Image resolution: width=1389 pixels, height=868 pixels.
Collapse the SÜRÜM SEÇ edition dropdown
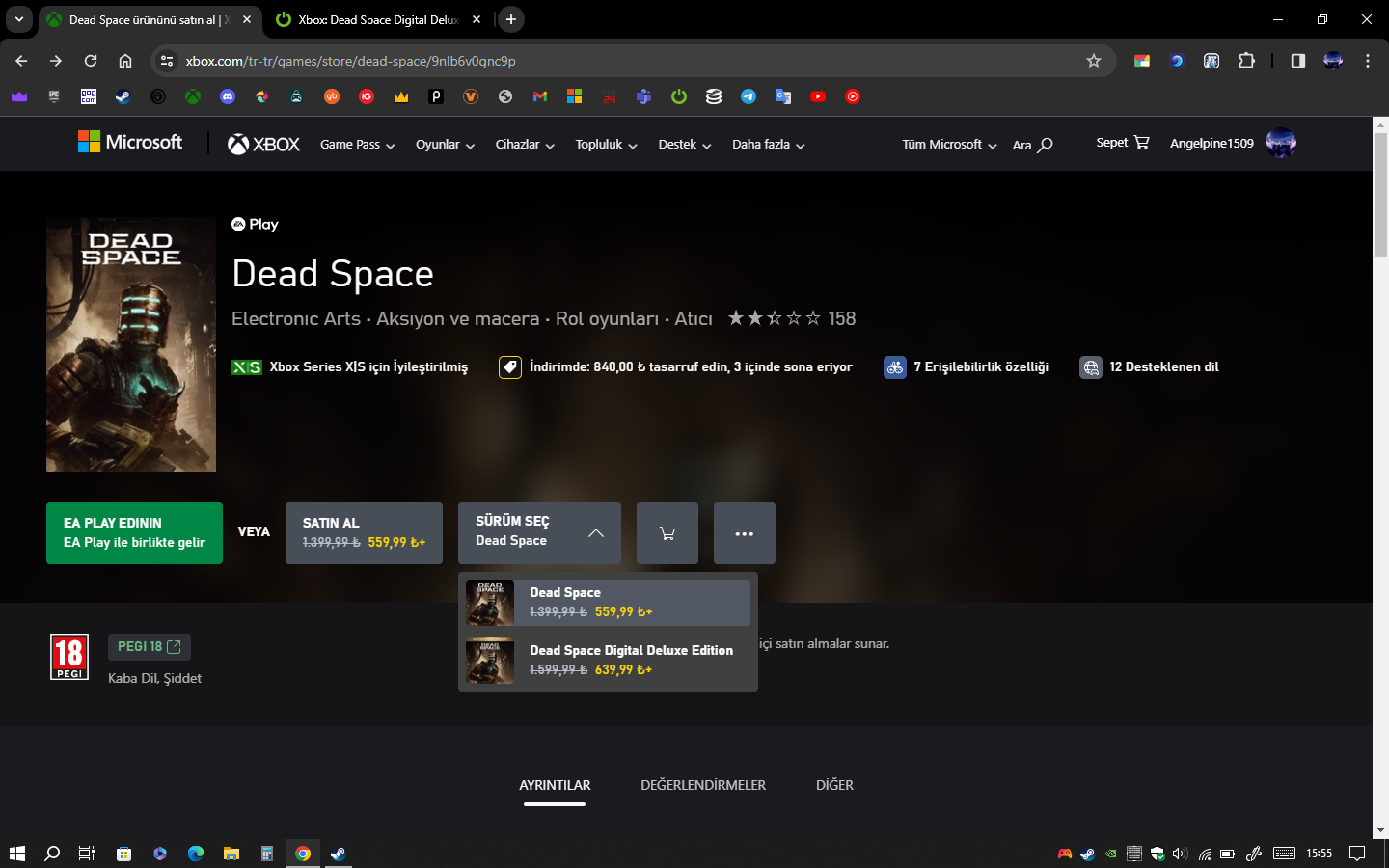539,533
